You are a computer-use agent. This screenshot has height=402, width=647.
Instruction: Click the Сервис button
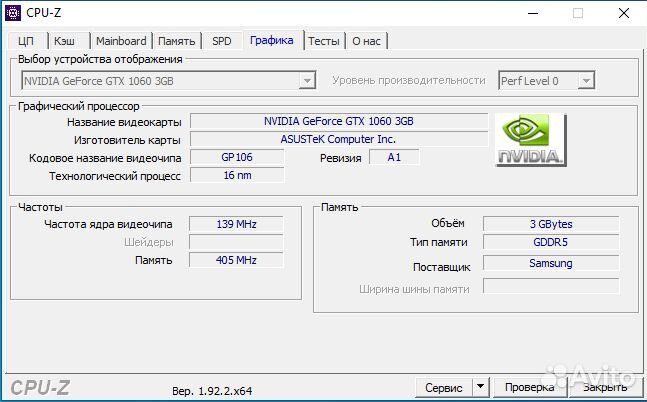(444, 388)
